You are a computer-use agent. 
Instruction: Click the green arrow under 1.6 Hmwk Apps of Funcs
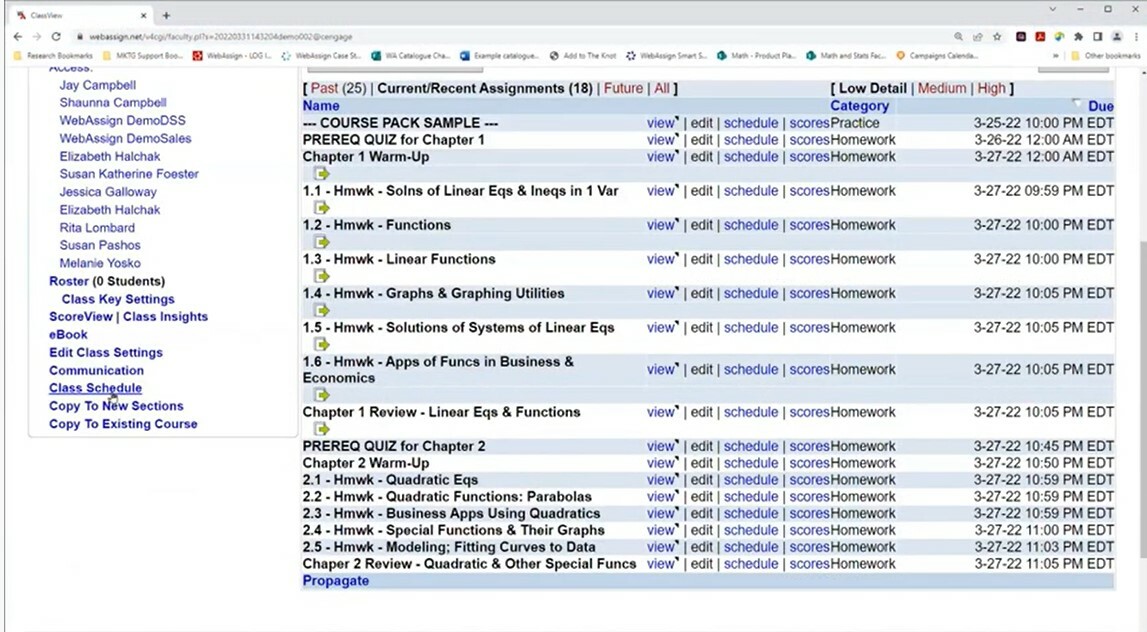point(323,394)
